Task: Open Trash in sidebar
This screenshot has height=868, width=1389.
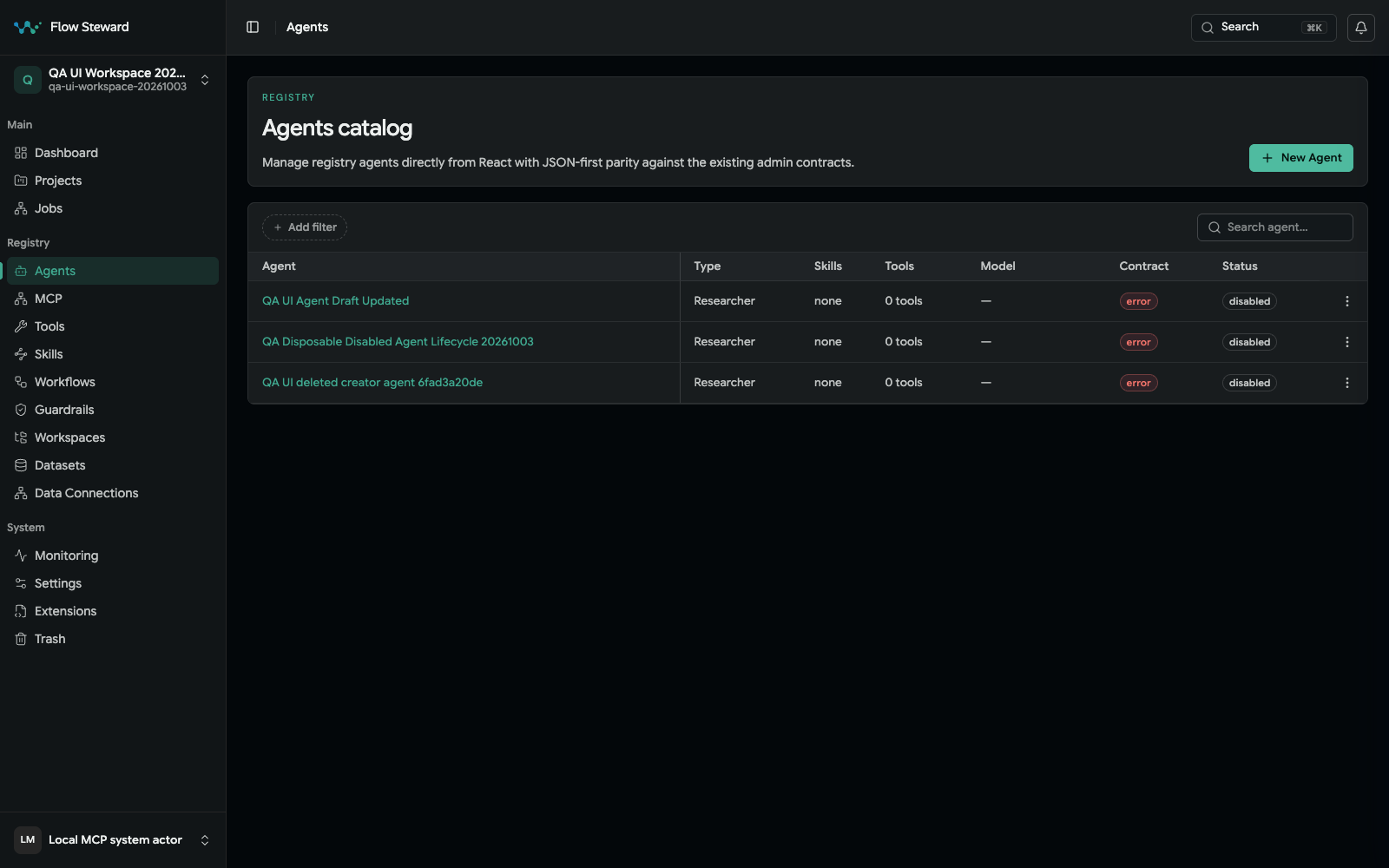Action: coord(113,639)
